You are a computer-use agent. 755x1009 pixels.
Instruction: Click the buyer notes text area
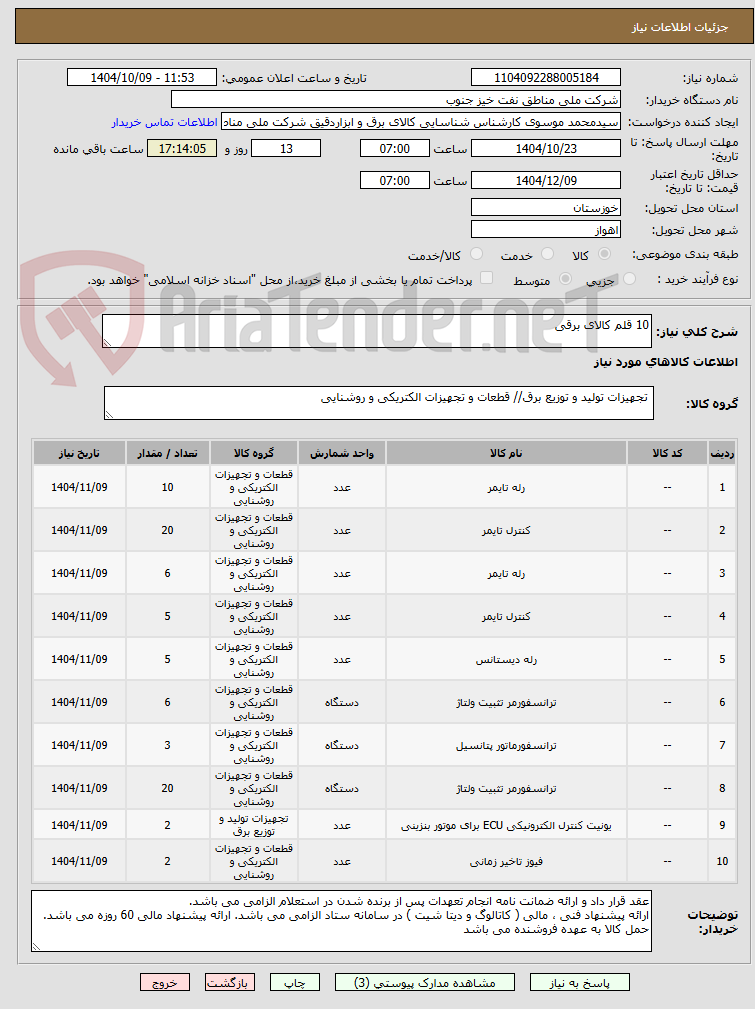click(341, 921)
